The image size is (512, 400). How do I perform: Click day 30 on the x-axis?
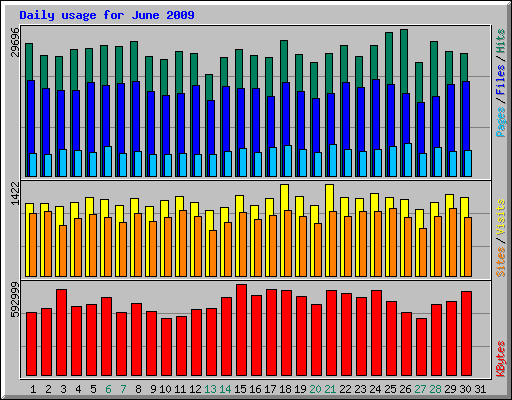465,389
